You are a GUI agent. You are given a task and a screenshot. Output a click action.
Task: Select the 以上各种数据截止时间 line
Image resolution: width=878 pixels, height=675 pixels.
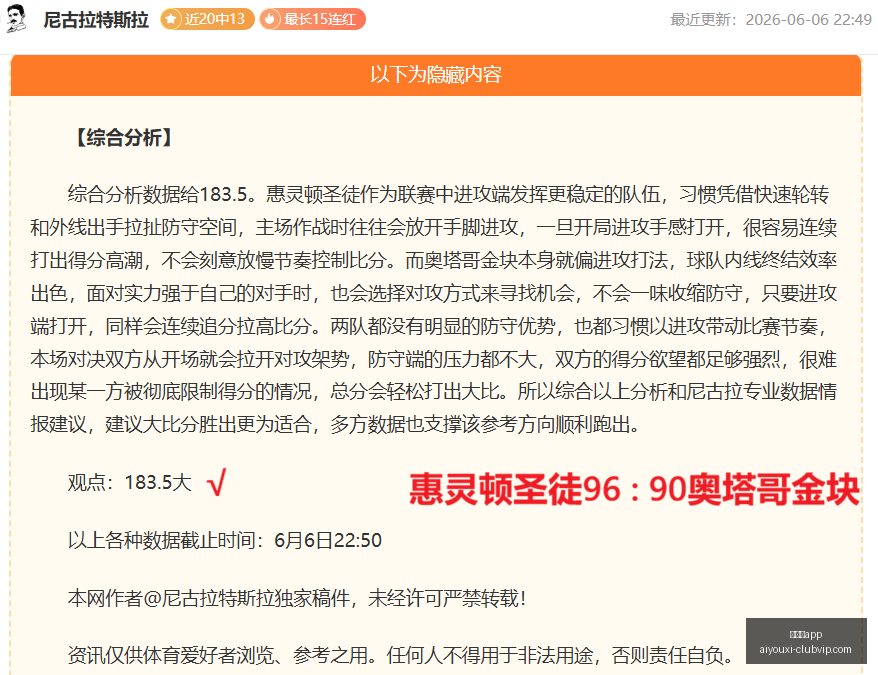[x=225, y=540]
